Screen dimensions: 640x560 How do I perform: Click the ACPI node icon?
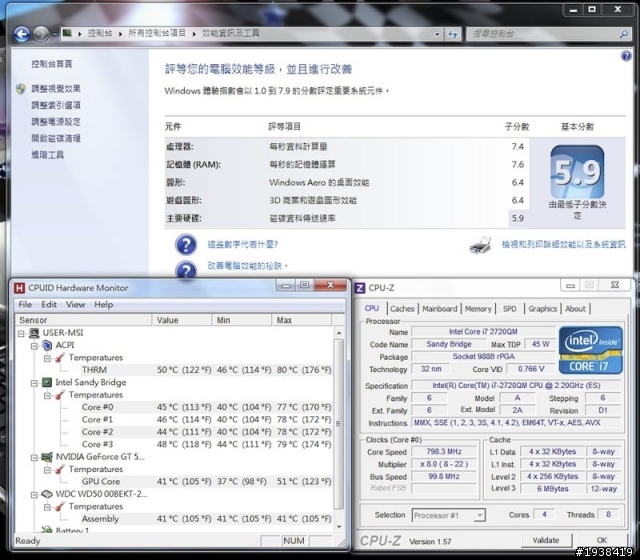47,345
